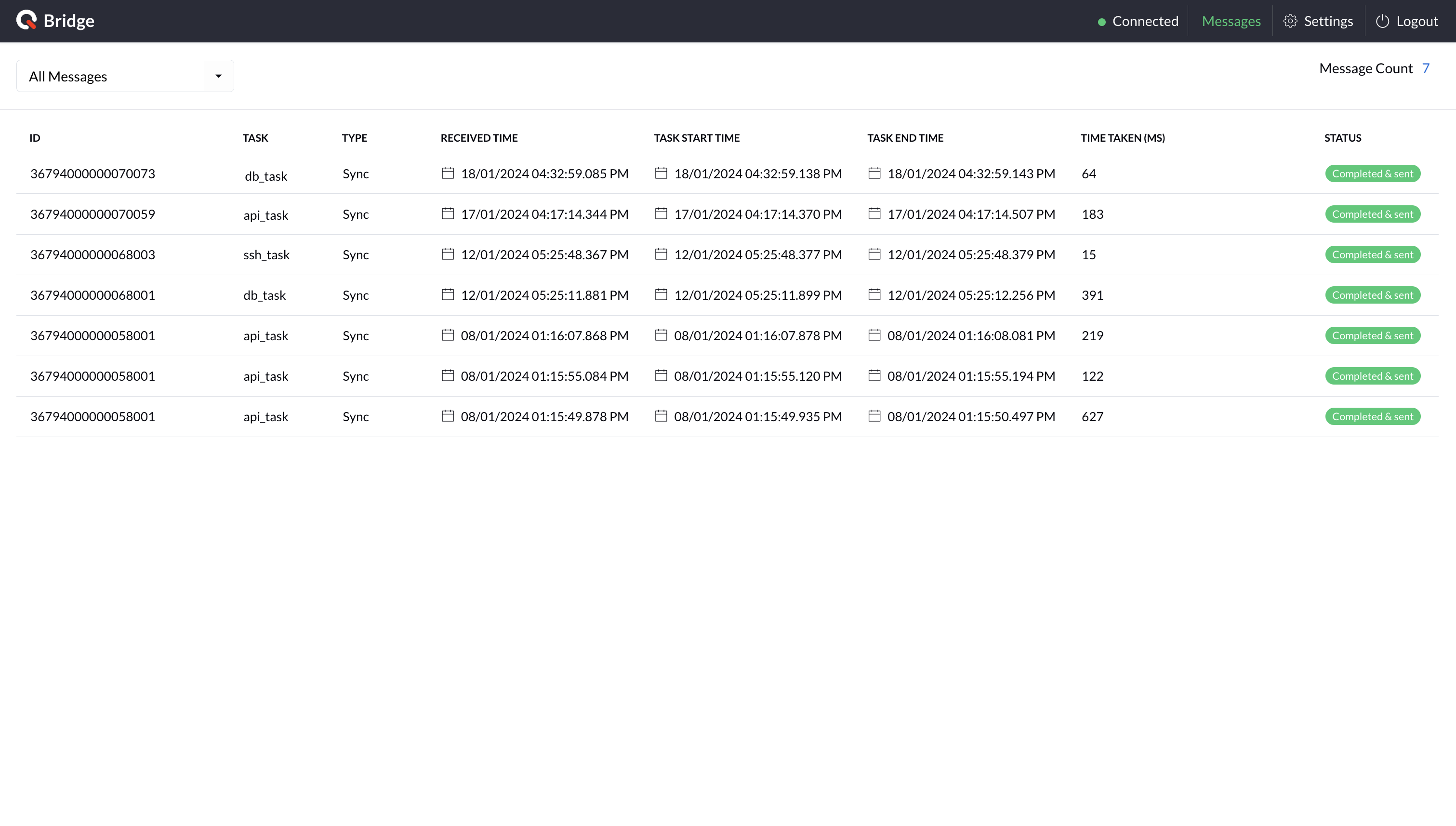The image size is (1456, 826).
Task: Click Completed & sent badge for ssh_task row
Action: click(x=1372, y=255)
